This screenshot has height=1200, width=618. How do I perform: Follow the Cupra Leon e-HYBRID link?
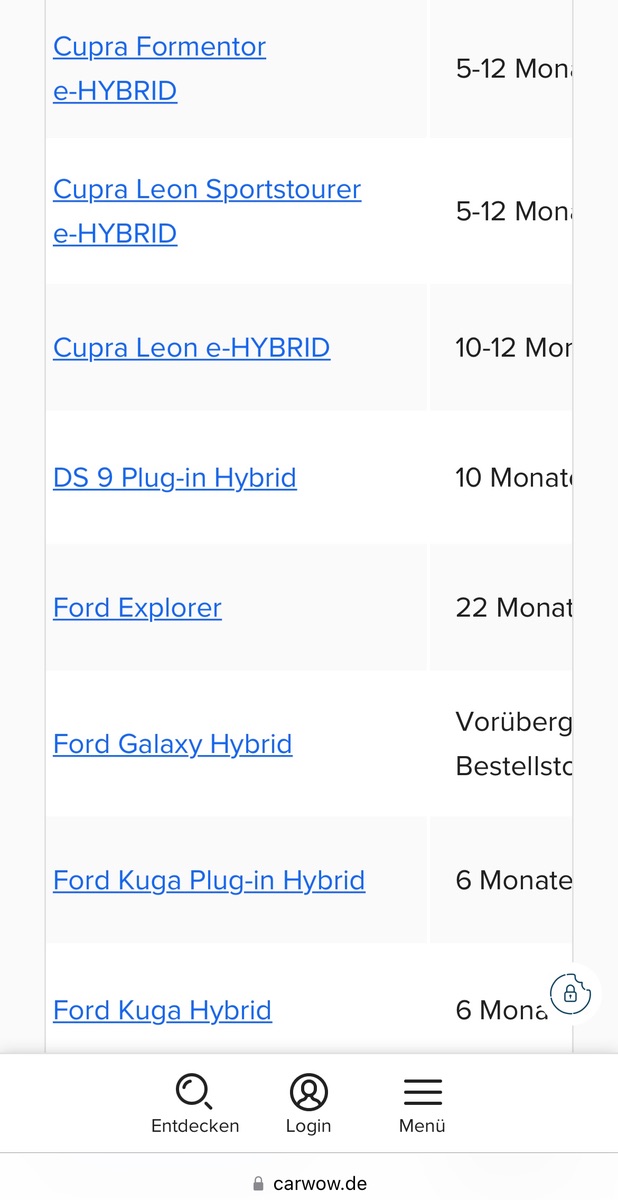(191, 348)
